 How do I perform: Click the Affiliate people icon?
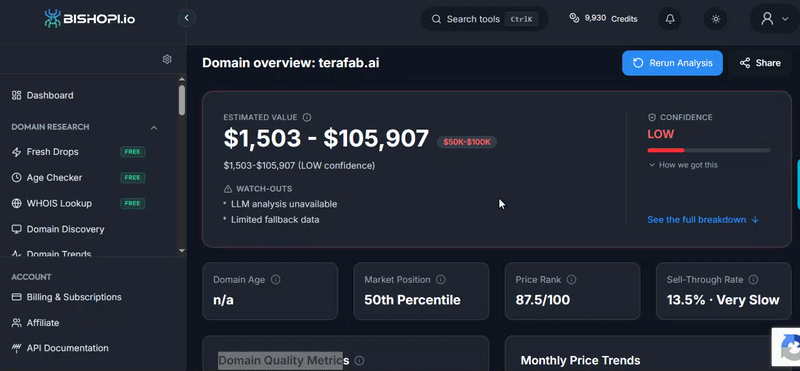click(x=16, y=323)
